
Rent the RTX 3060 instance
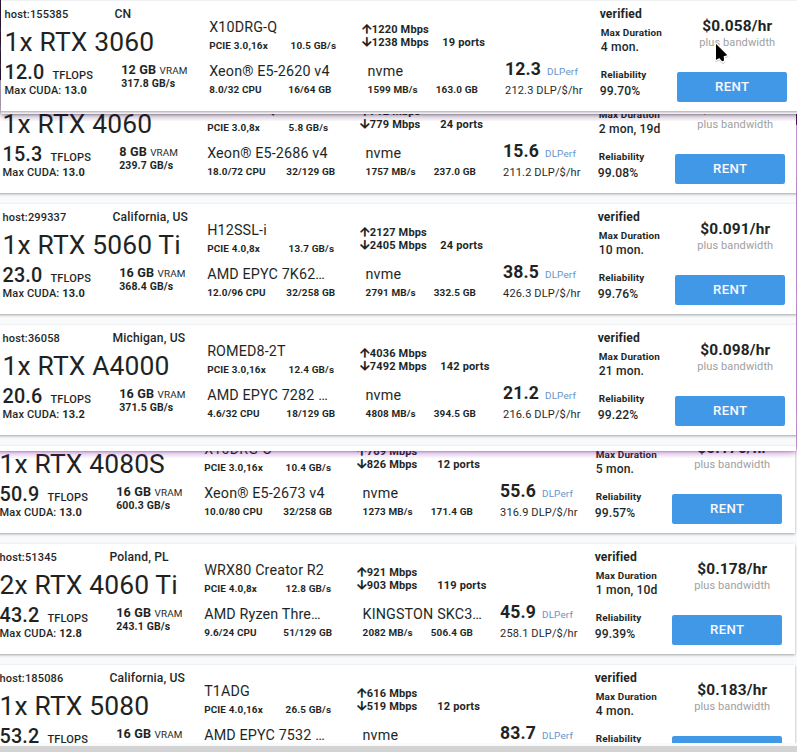coord(731,87)
